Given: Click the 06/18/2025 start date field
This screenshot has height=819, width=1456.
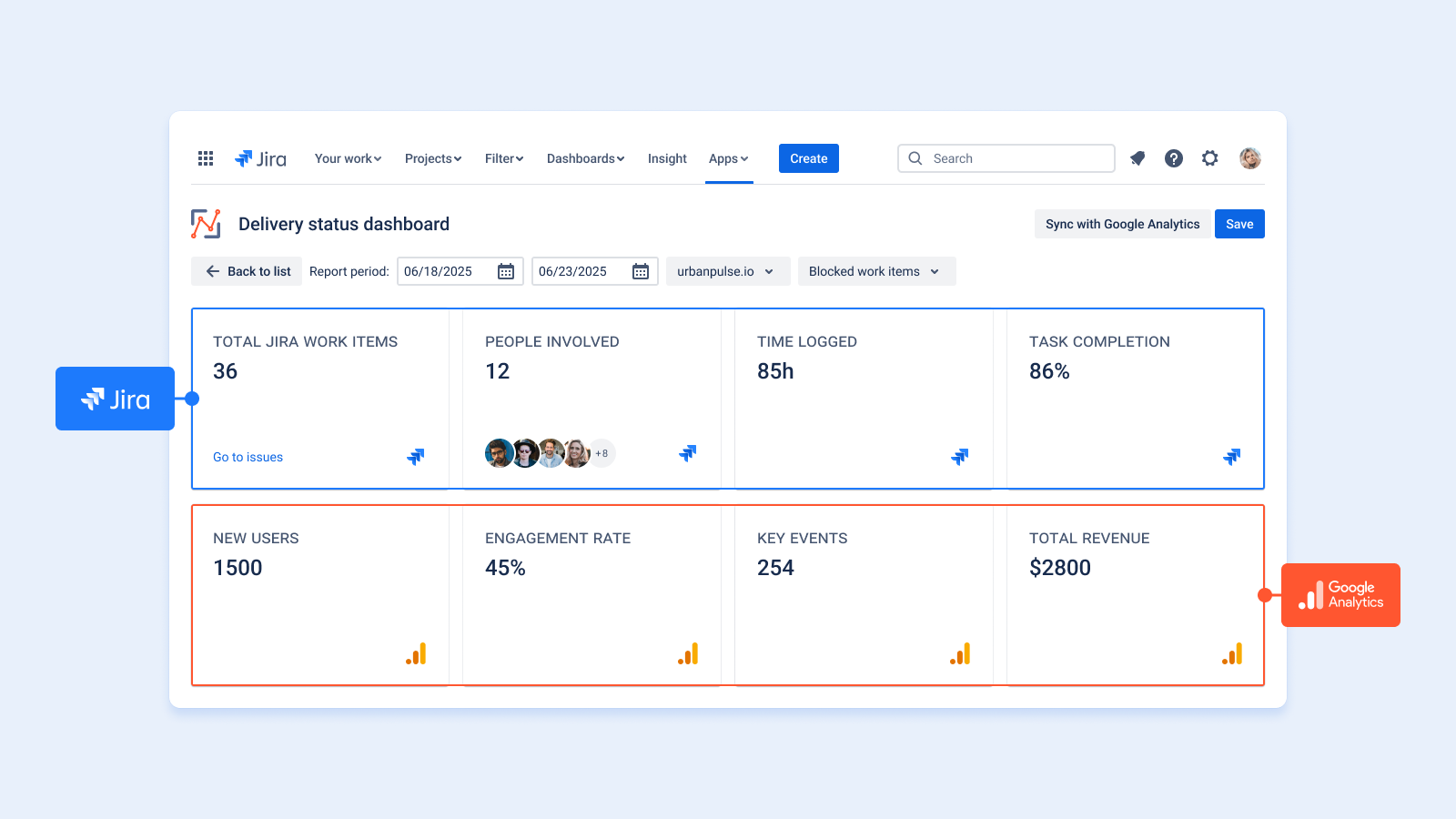Looking at the screenshot, I should coord(460,271).
